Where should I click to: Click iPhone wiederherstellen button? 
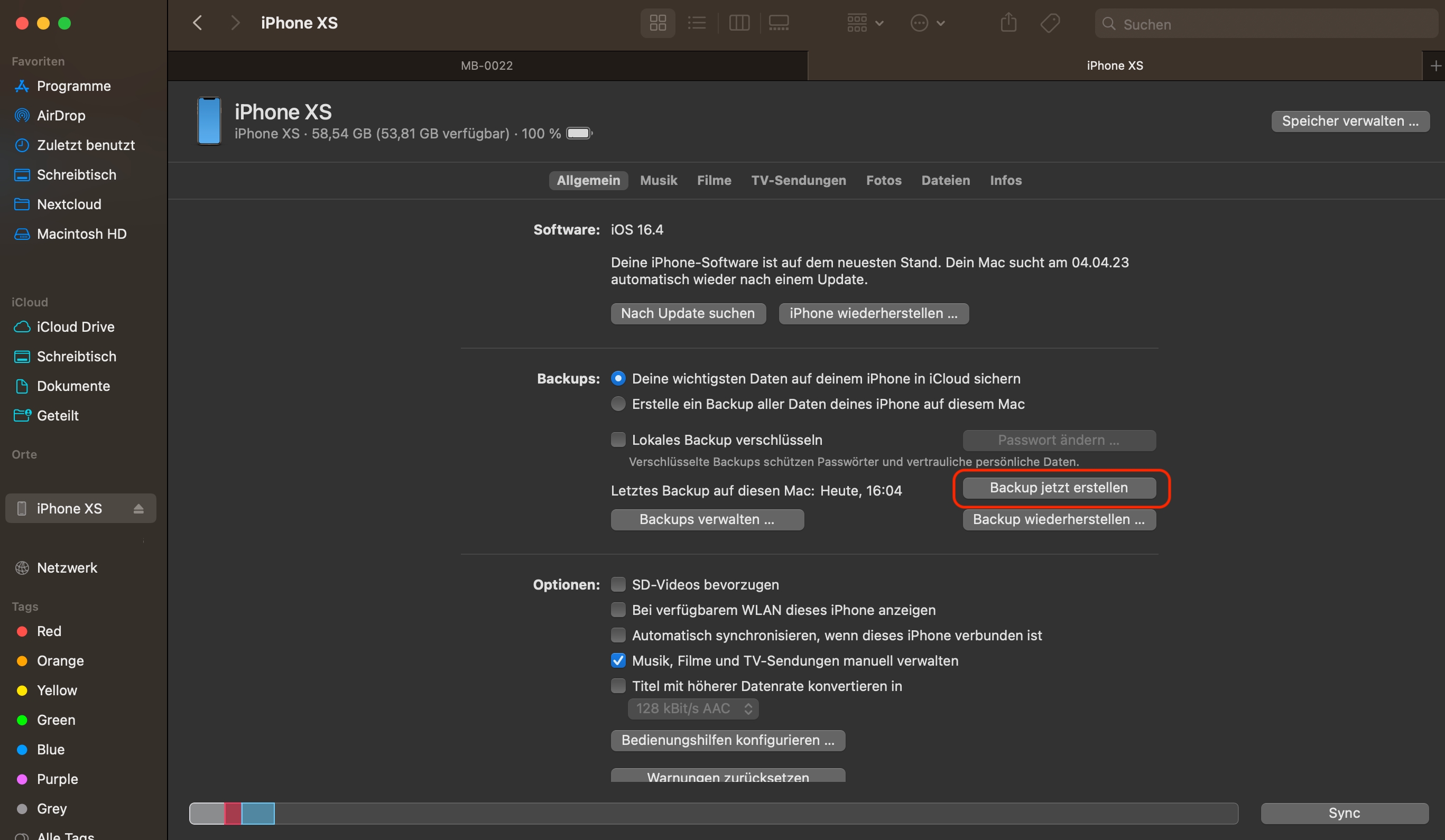(x=874, y=313)
